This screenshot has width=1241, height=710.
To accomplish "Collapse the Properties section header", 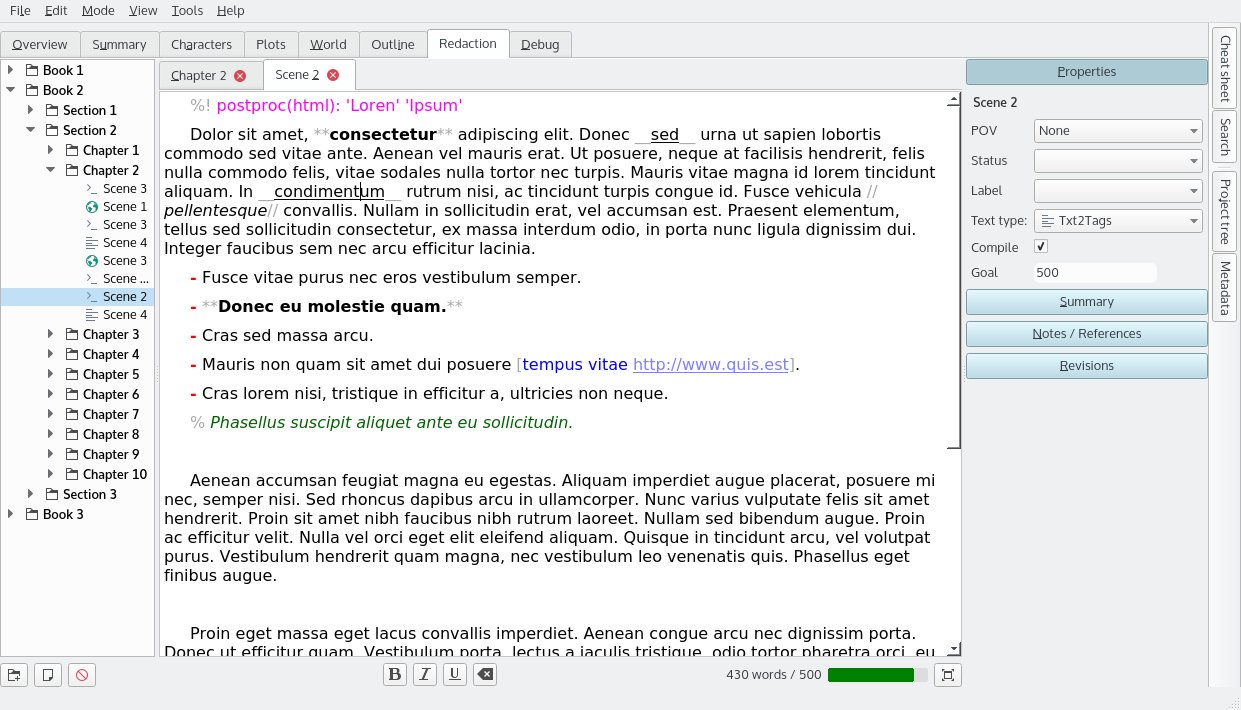I will pos(1087,72).
